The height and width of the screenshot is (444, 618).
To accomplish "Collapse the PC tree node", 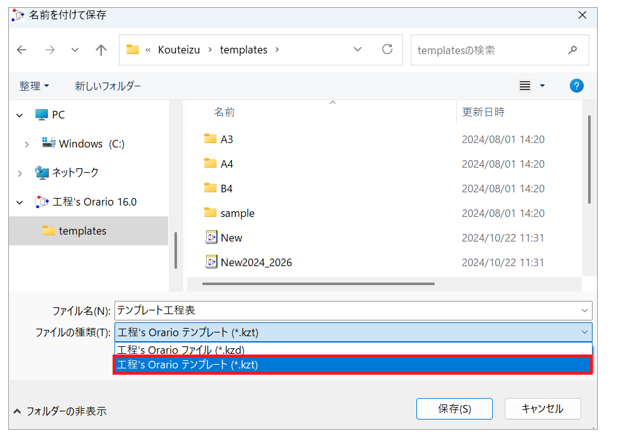I will 20,115.
